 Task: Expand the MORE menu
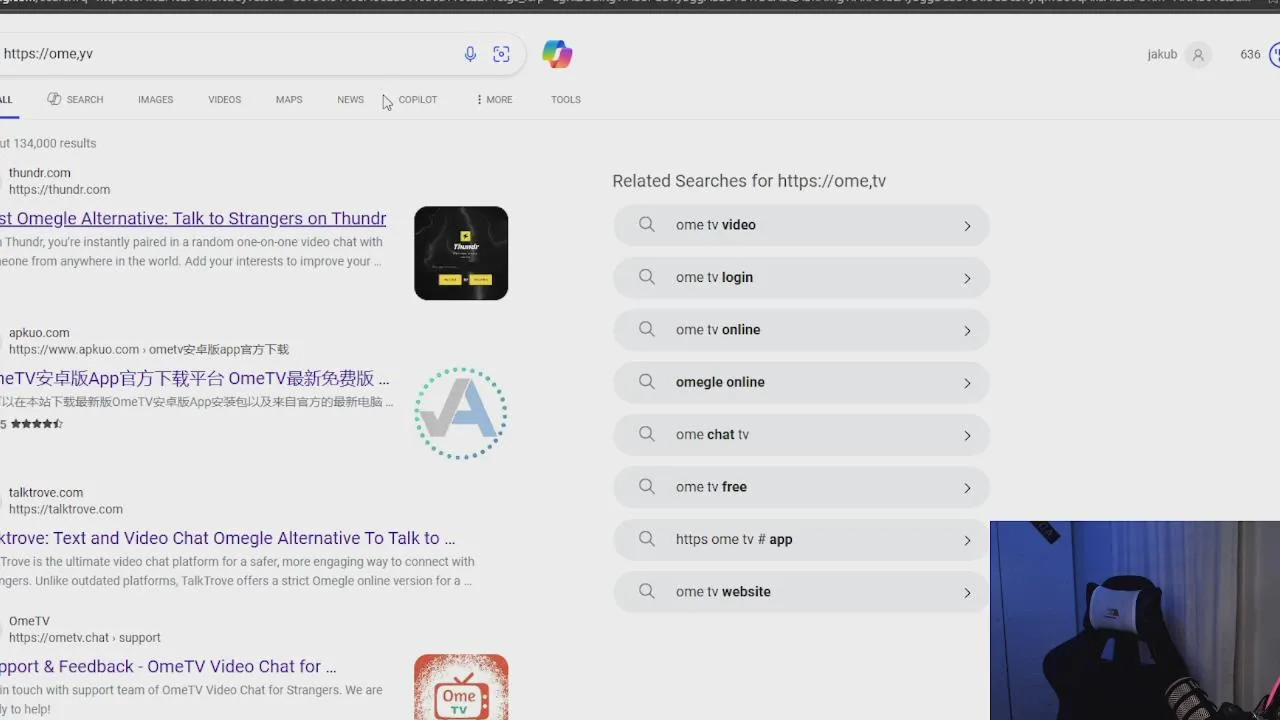[x=494, y=100]
